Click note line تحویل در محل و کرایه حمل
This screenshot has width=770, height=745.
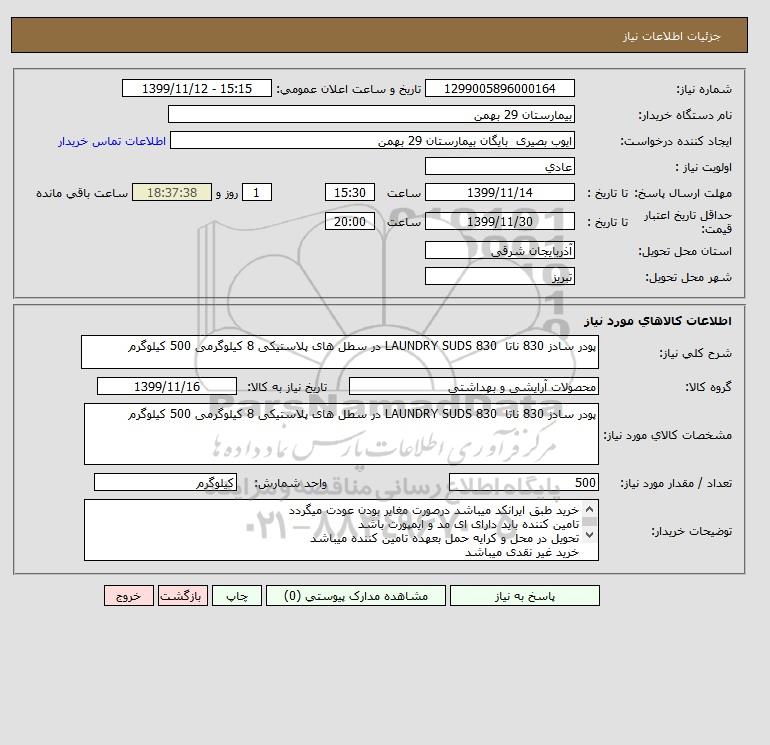[x=445, y=538]
